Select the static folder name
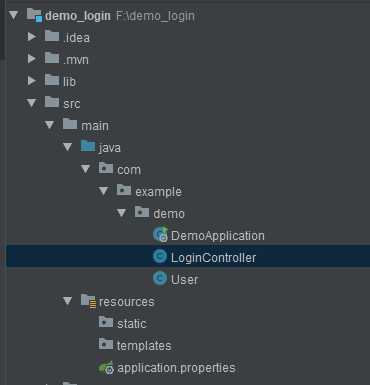Viewport: 370px width, 385px height. (x=132, y=324)
